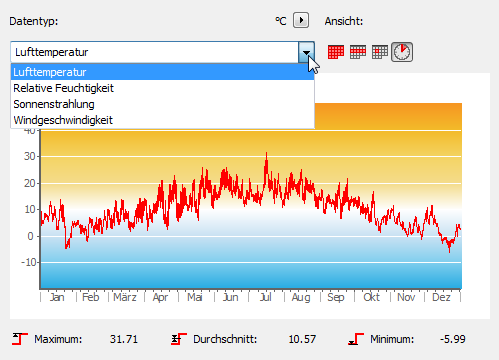This screenshot has width=499, height=360.
Task: Click the Nov month label on the axis
Action: pos(406,297)
